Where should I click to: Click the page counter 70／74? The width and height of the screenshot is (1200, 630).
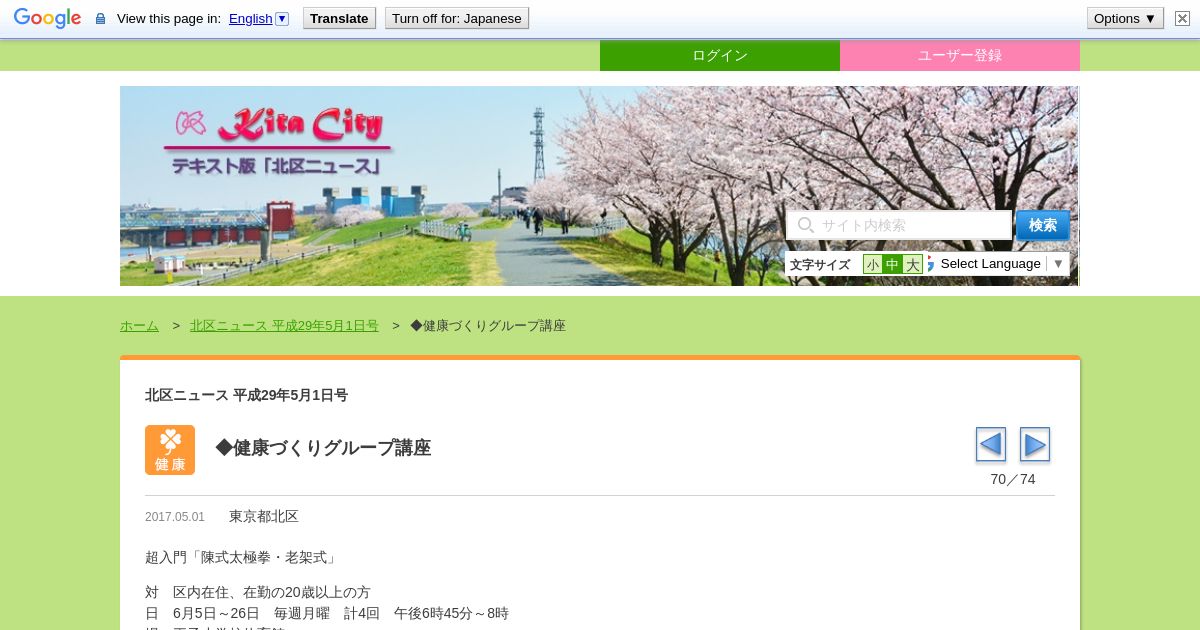1013,479
